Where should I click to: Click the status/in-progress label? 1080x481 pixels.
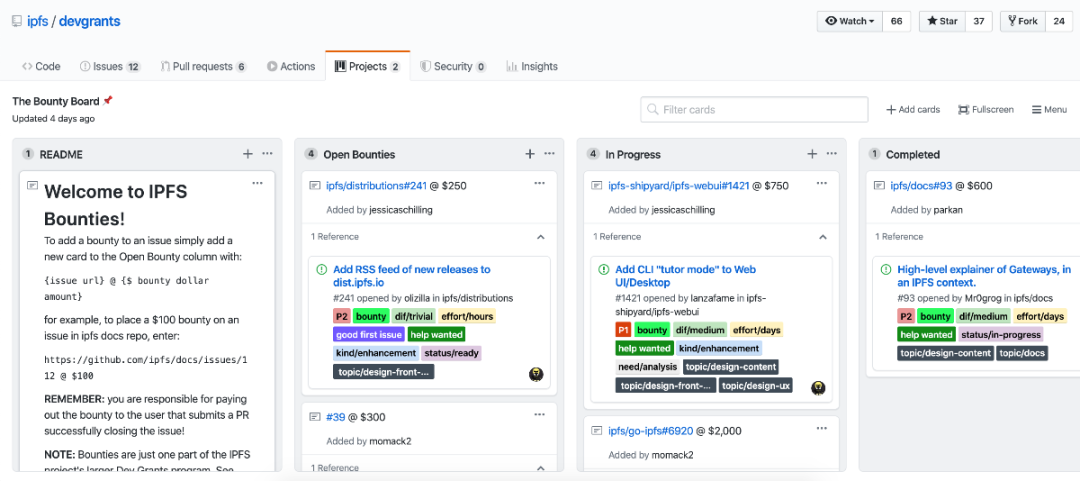tap(1001, 335)
